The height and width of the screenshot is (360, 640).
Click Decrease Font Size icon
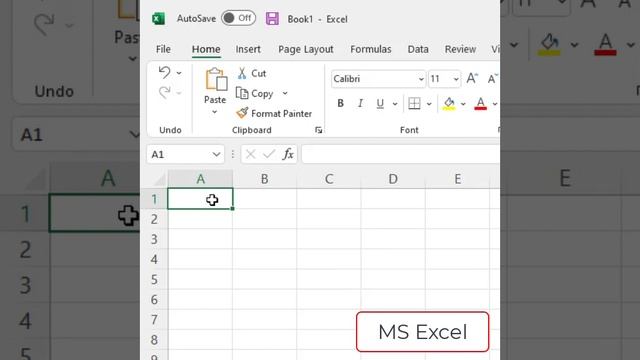(x=493, y=78)
